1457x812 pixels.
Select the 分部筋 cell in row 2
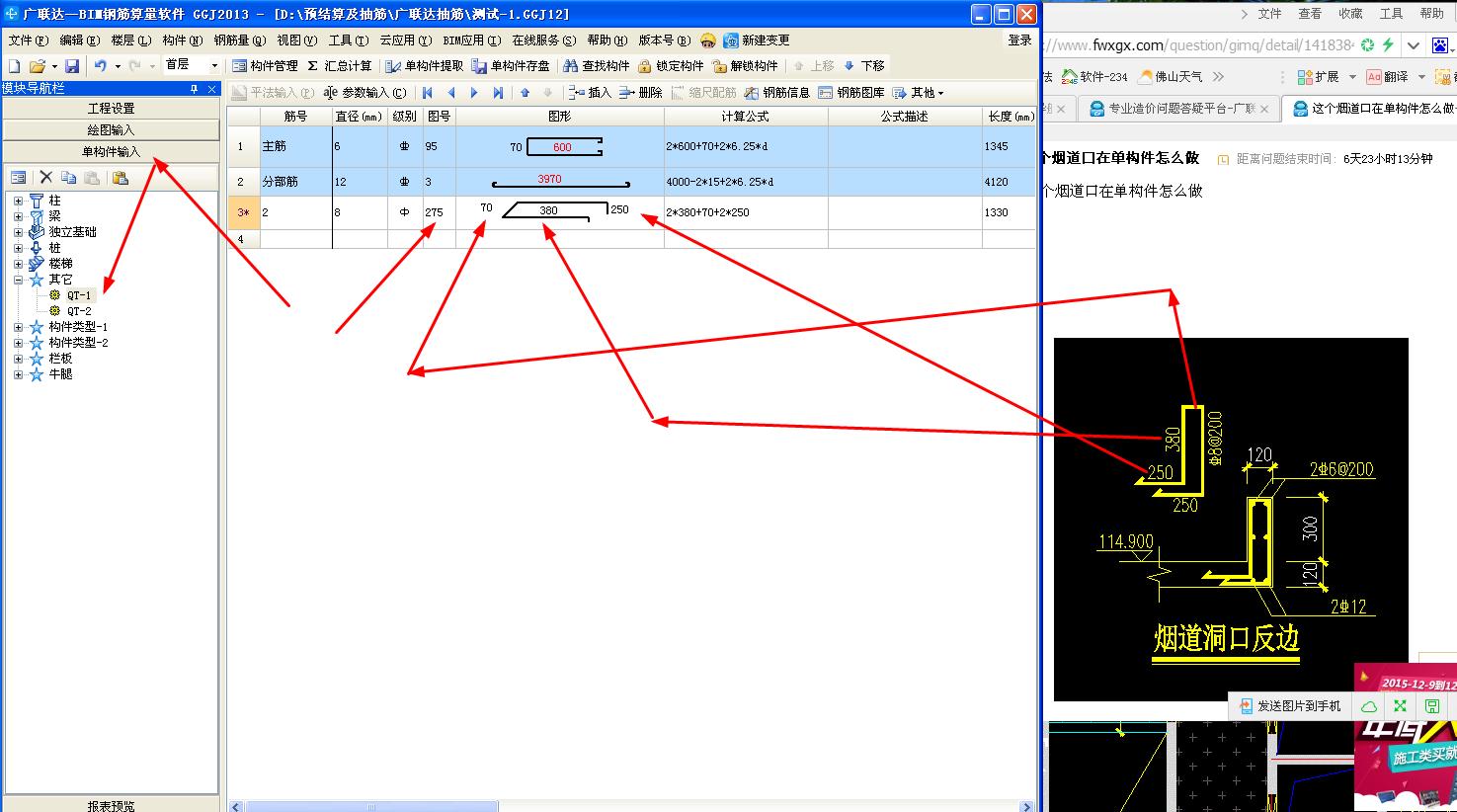(x=295, y=182)
